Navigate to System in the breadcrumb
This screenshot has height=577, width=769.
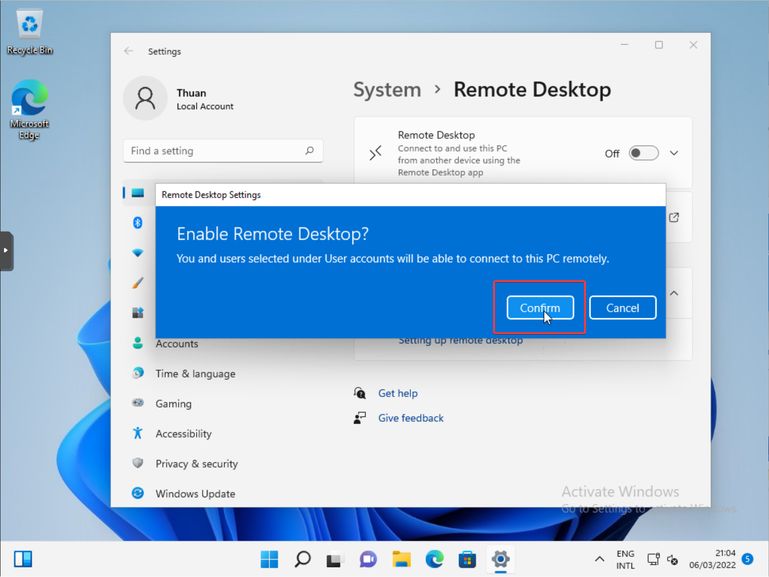pyautogui.click(x=387, y=90)
